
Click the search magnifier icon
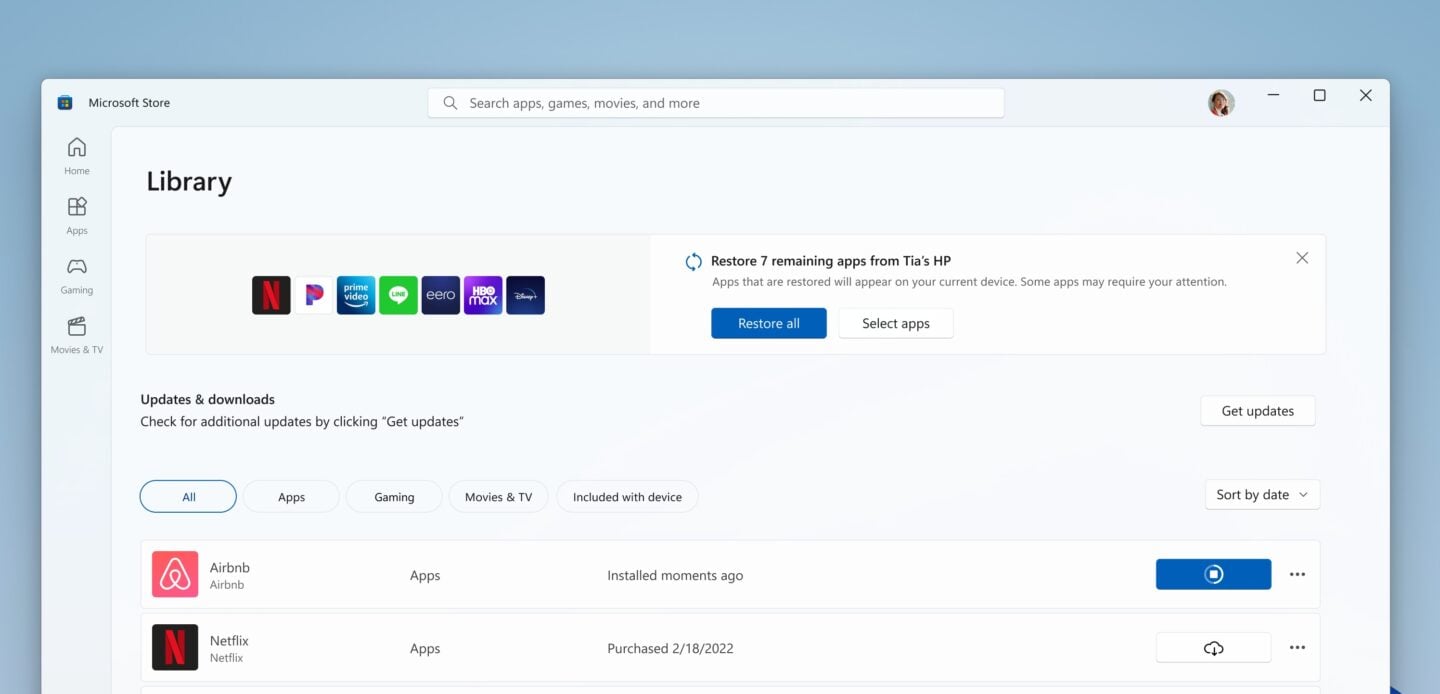[450, 103]
